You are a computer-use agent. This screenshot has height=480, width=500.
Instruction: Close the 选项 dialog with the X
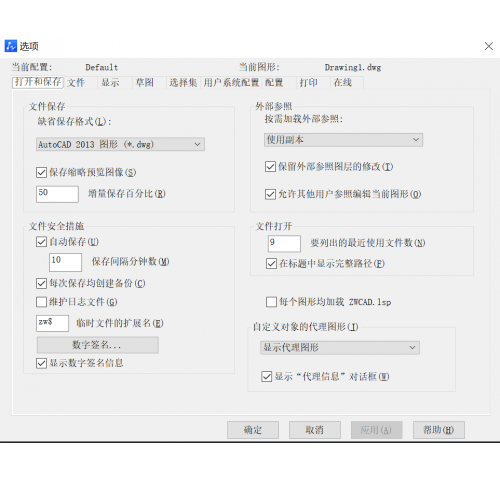pyautogui.click(x=489, y=46)
